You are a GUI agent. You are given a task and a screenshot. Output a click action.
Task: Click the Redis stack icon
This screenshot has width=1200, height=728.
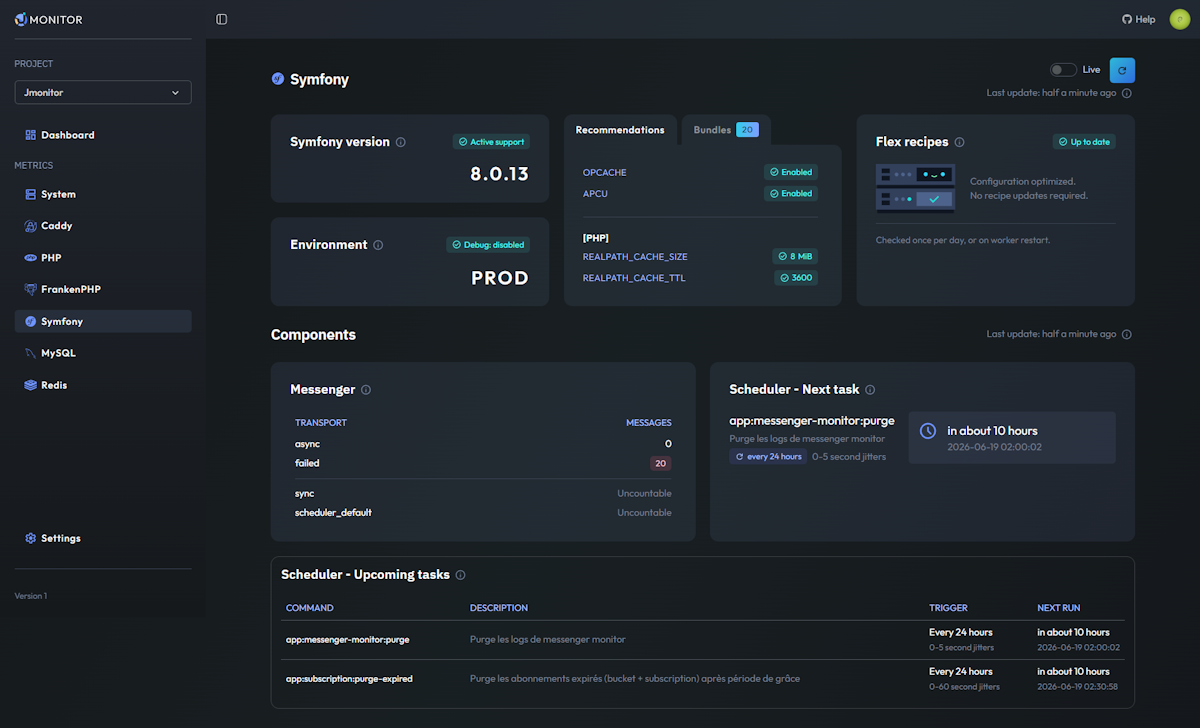(30, 385)
